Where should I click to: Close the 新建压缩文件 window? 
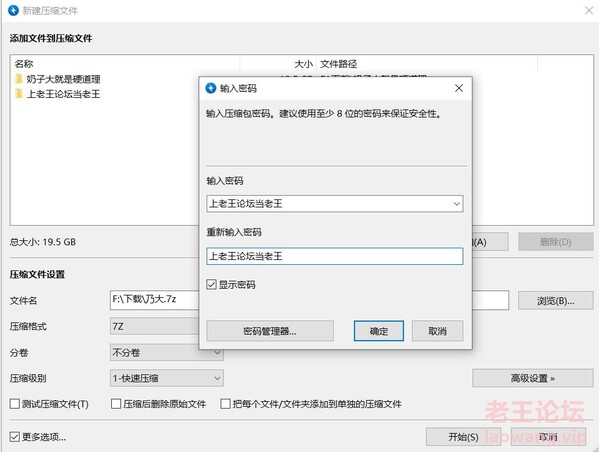point(589,11)
